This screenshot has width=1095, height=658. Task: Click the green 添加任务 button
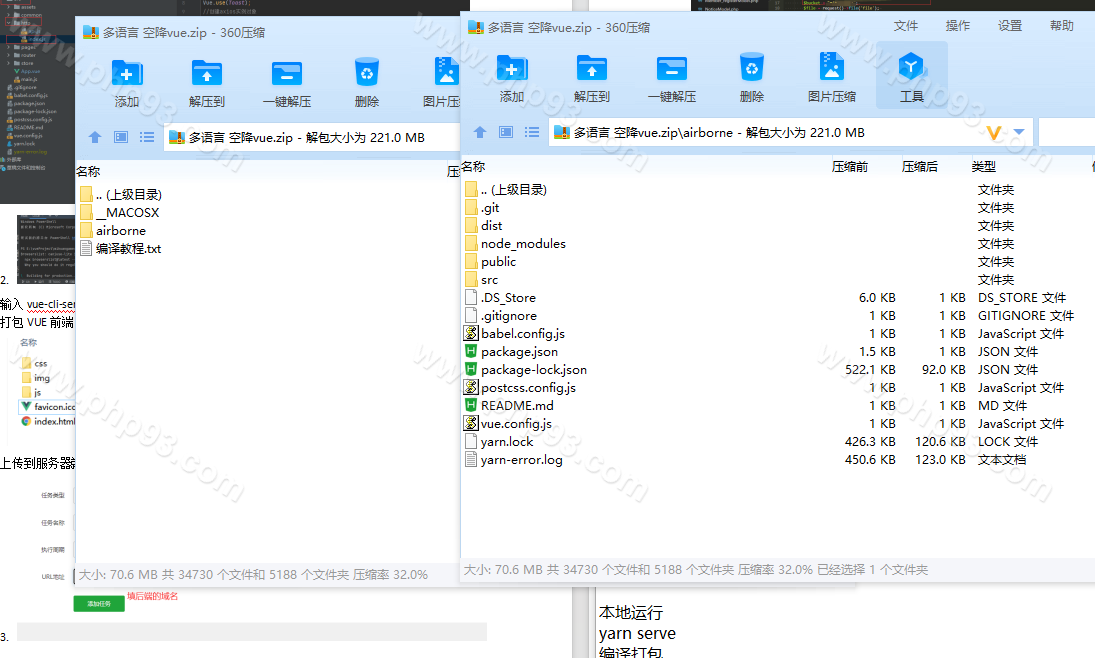[x=98, y=604]
